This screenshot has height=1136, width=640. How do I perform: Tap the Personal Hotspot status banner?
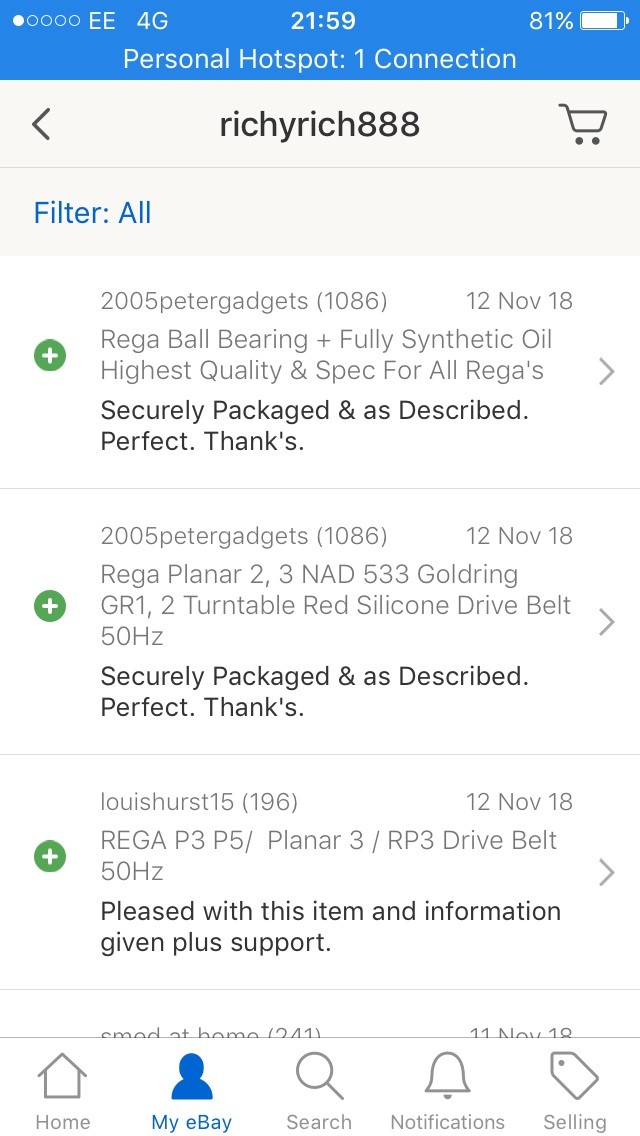point(320,59)
